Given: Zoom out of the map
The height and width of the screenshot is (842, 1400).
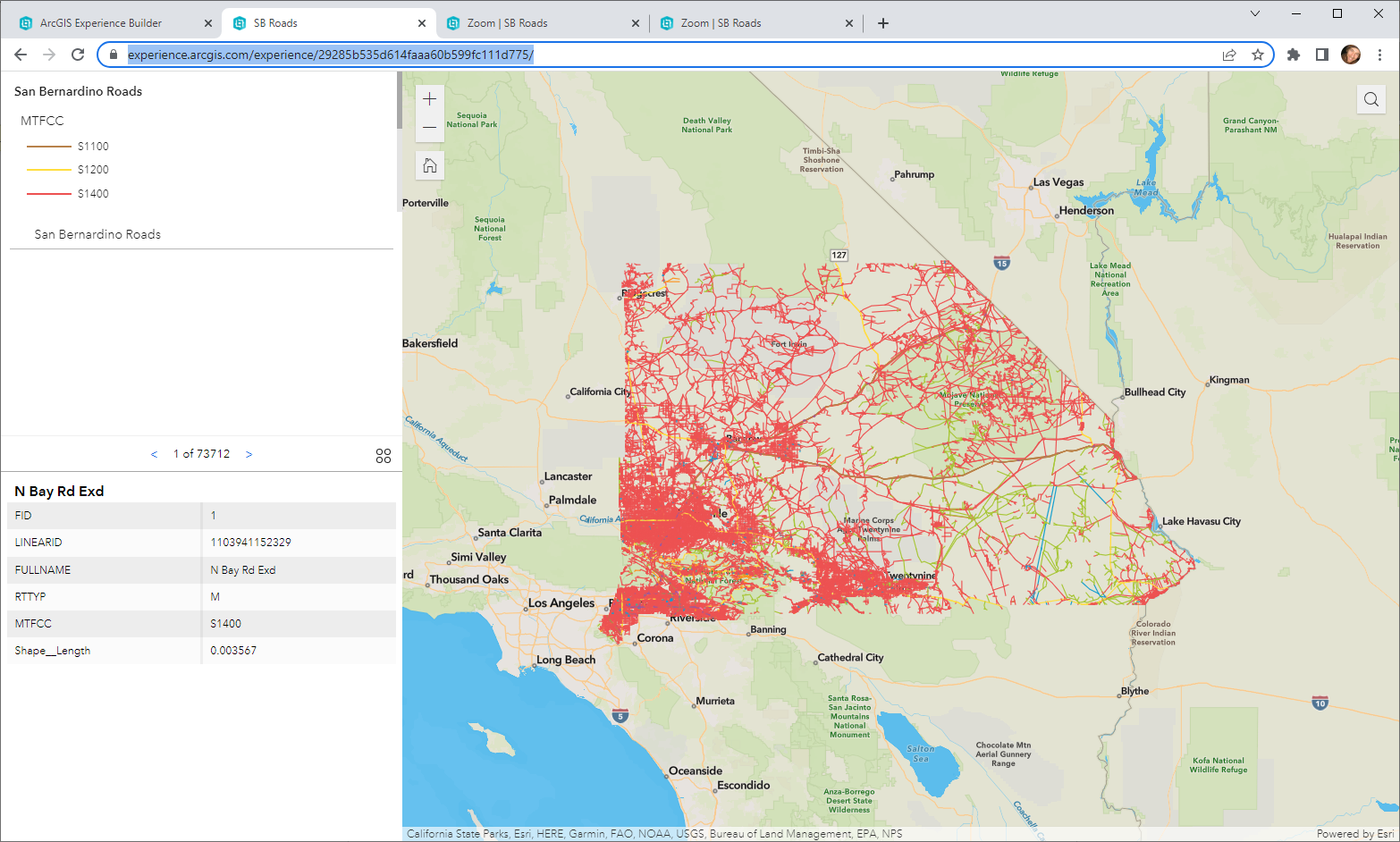Looking at the screenshot, I should click(430, 126).
